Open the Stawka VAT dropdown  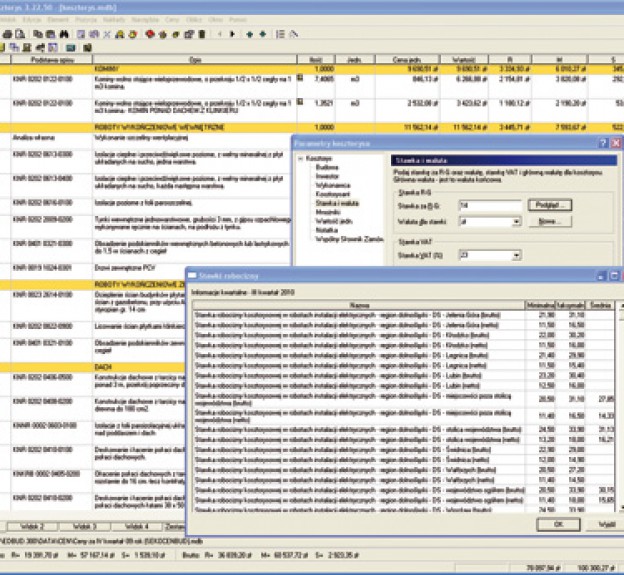517,255
